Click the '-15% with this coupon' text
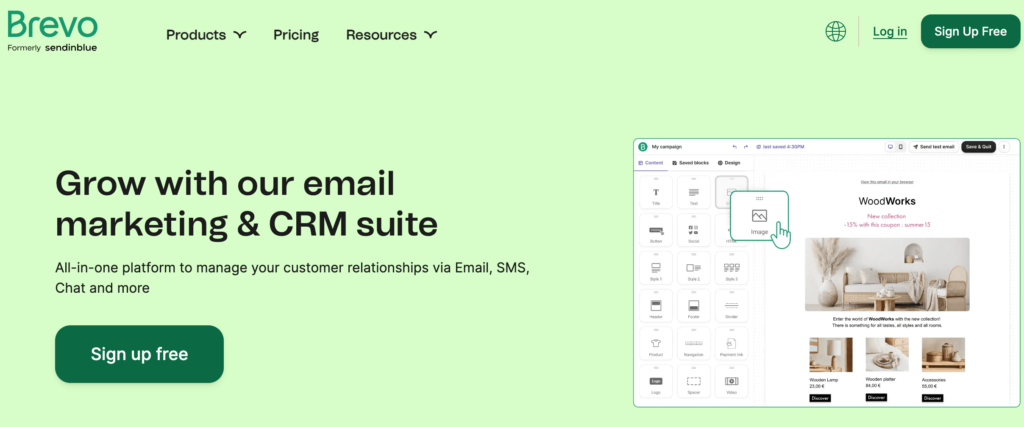This screenshot has height=427, width=1024. [x=887, y=225]
